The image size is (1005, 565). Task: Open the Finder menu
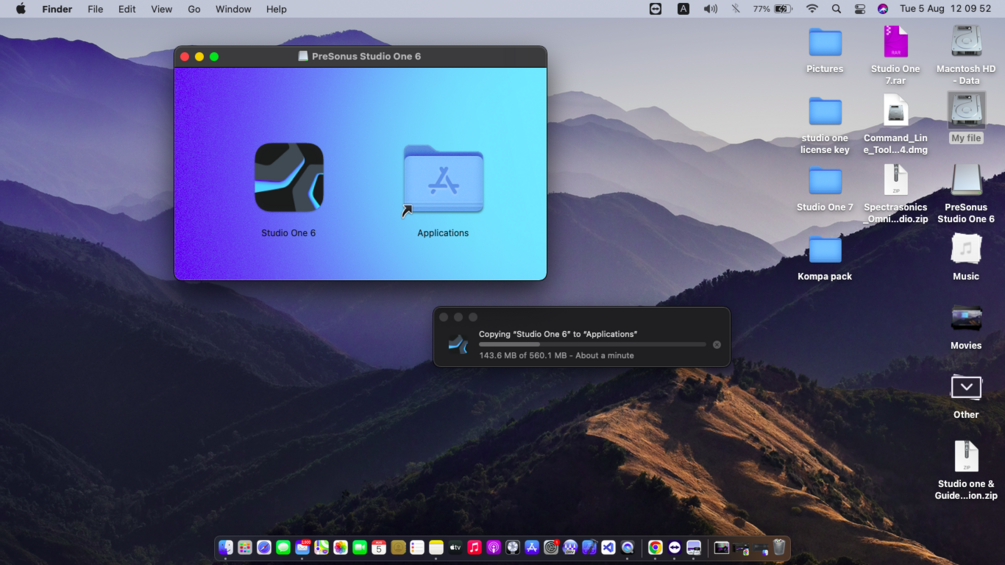[57, 9]
